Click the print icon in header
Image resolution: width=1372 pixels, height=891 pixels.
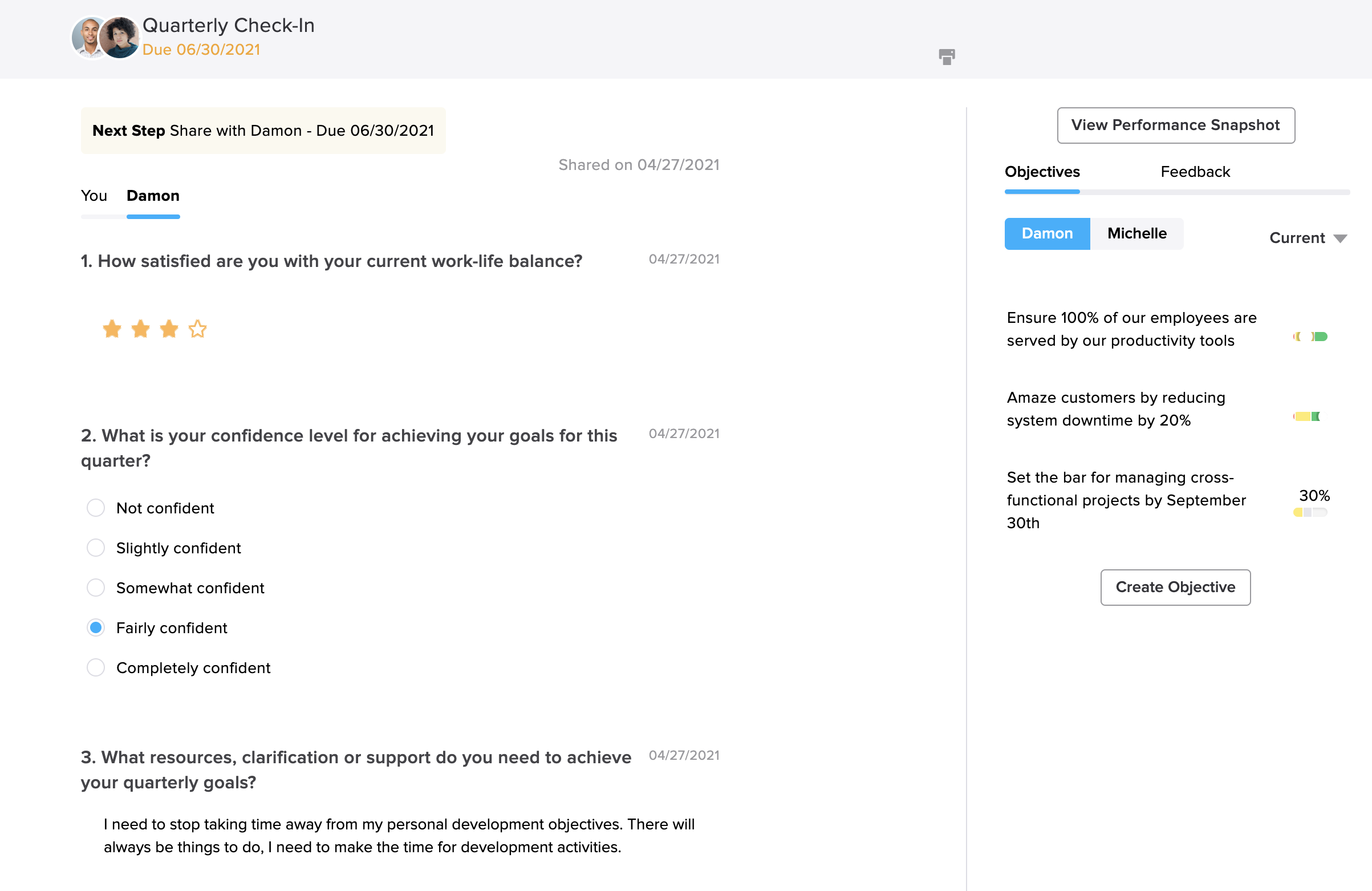point(946,56)
